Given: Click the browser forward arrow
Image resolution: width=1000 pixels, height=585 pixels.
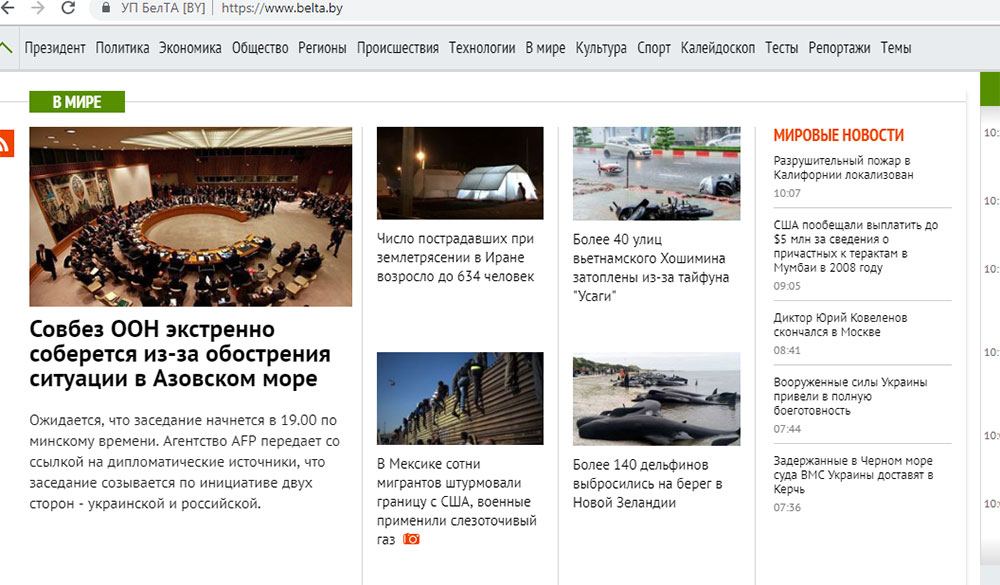Looking at the screenshot, I should 38,8.
